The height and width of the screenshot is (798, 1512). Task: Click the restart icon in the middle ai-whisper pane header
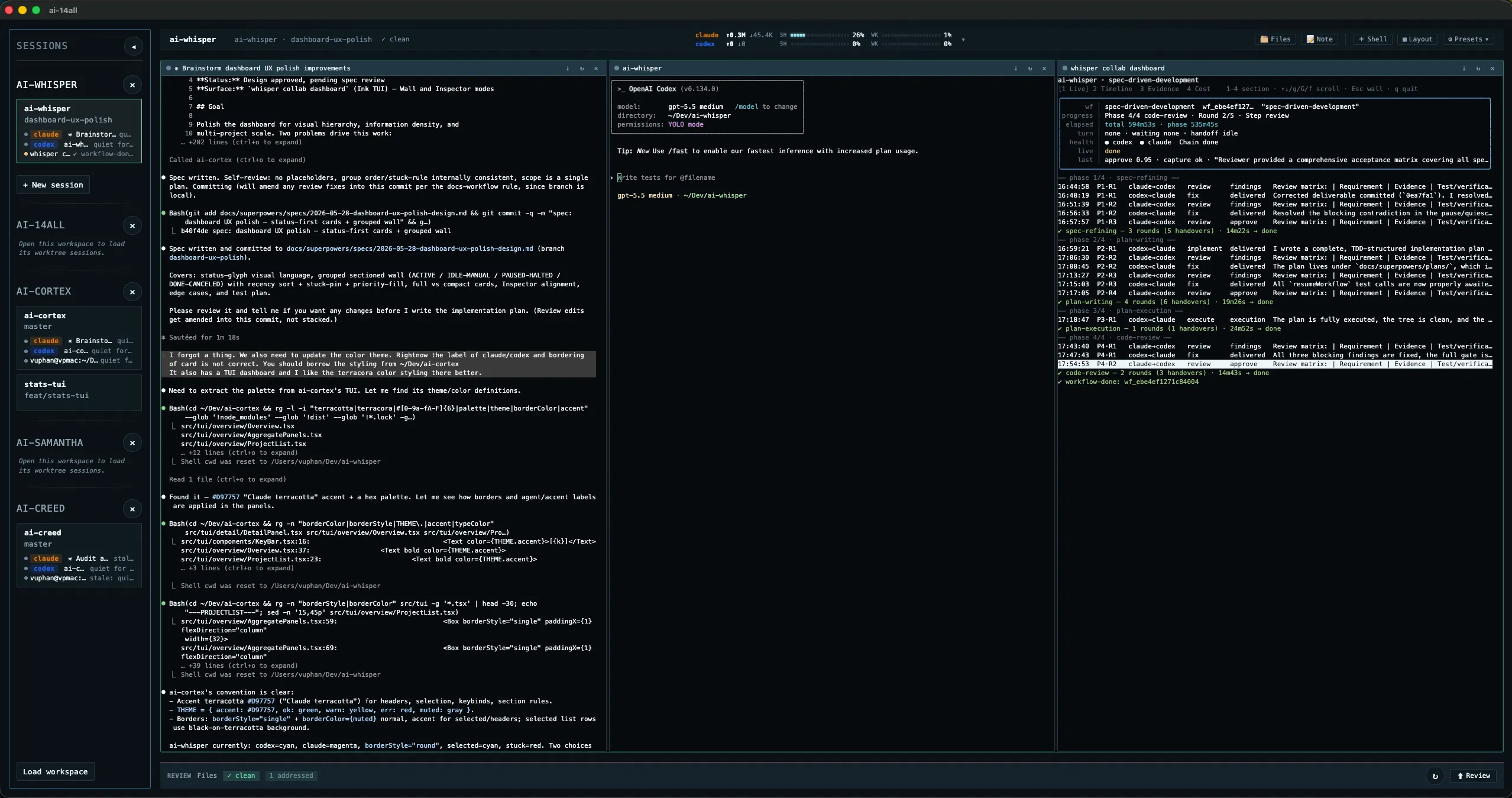coord(1030,69)
